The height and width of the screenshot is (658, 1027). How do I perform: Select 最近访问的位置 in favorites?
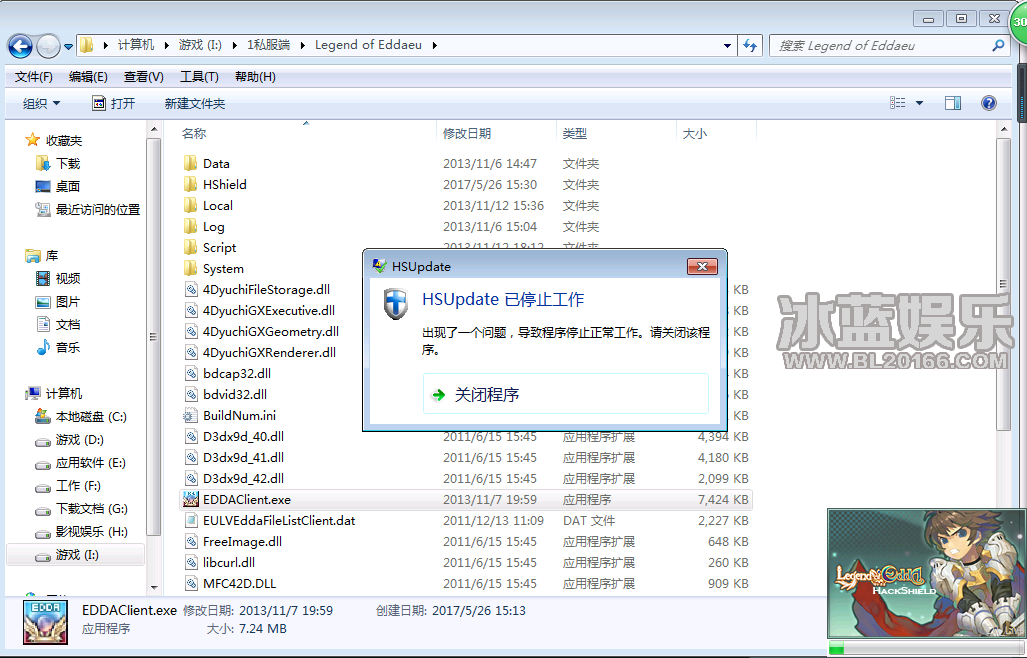[88, 210]
